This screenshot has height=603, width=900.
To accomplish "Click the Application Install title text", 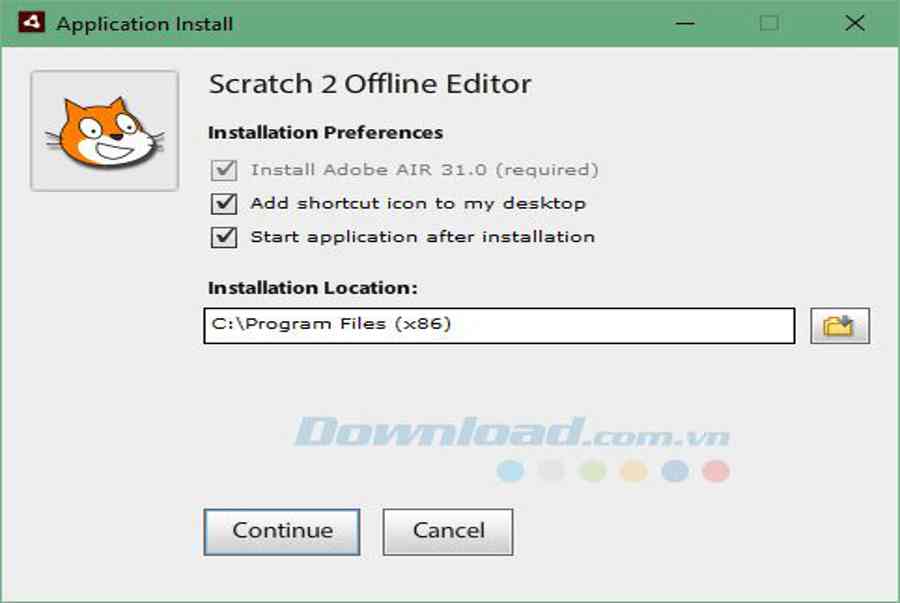I will click(x=145, y=24).
